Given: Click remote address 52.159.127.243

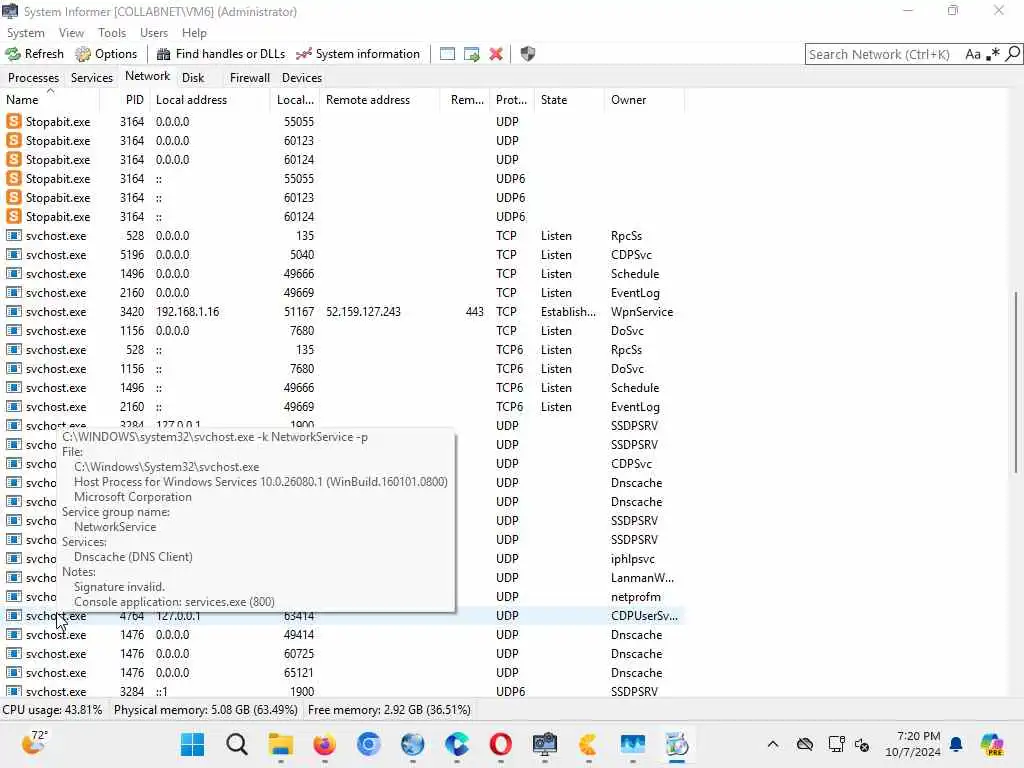Looking at the screenshot, I should tap(364, 312).
